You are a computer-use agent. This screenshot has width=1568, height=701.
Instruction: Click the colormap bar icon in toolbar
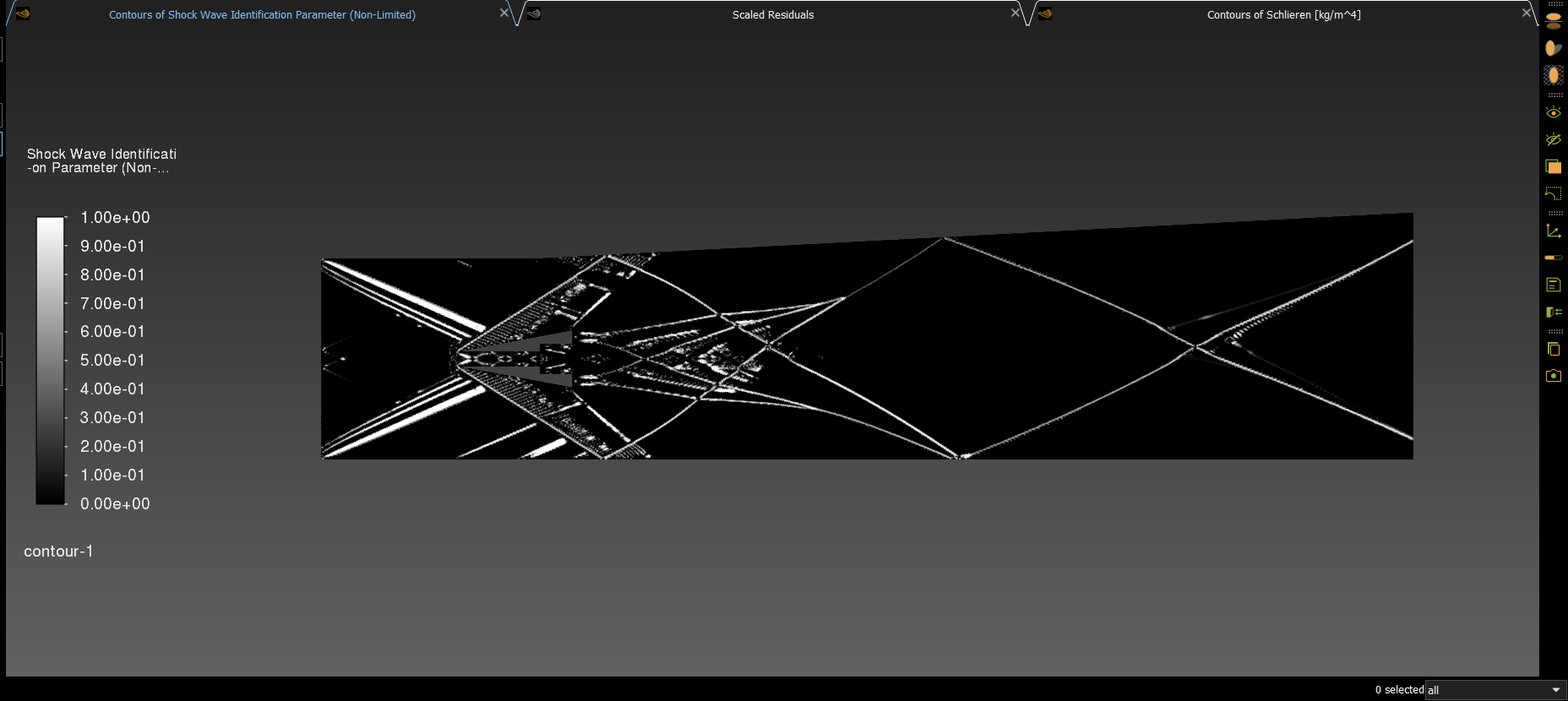coord(1553,258)
